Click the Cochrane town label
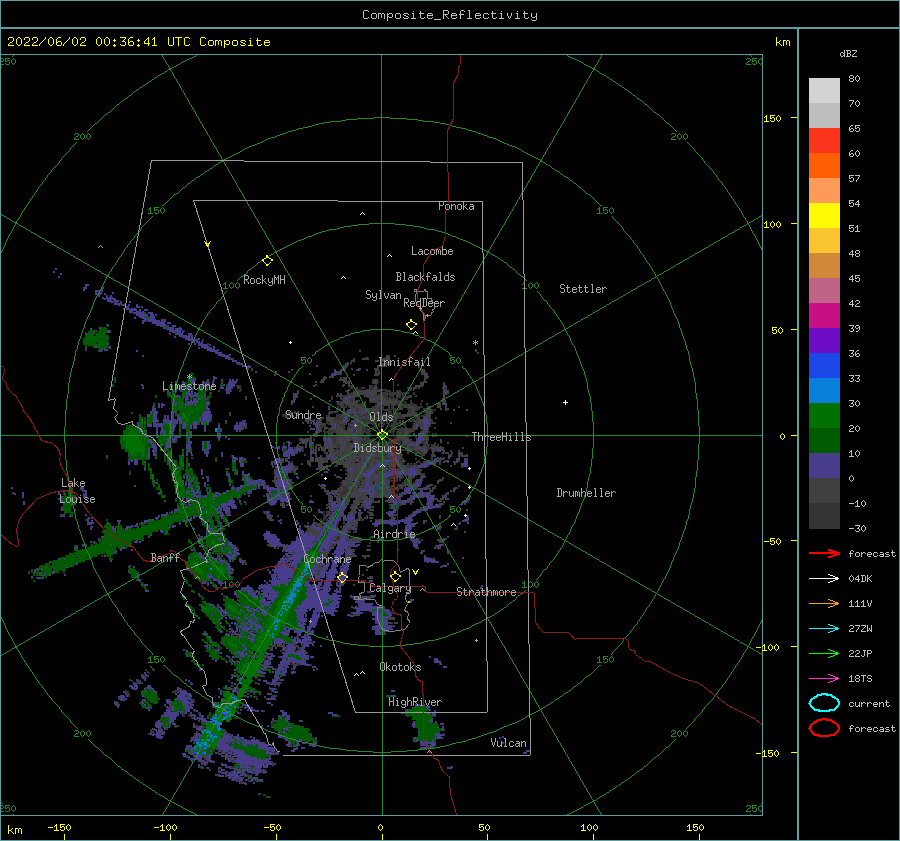Image resolution: width=900 pixels, height=841 pixels. pyautogui.click(x=327, y=559)
